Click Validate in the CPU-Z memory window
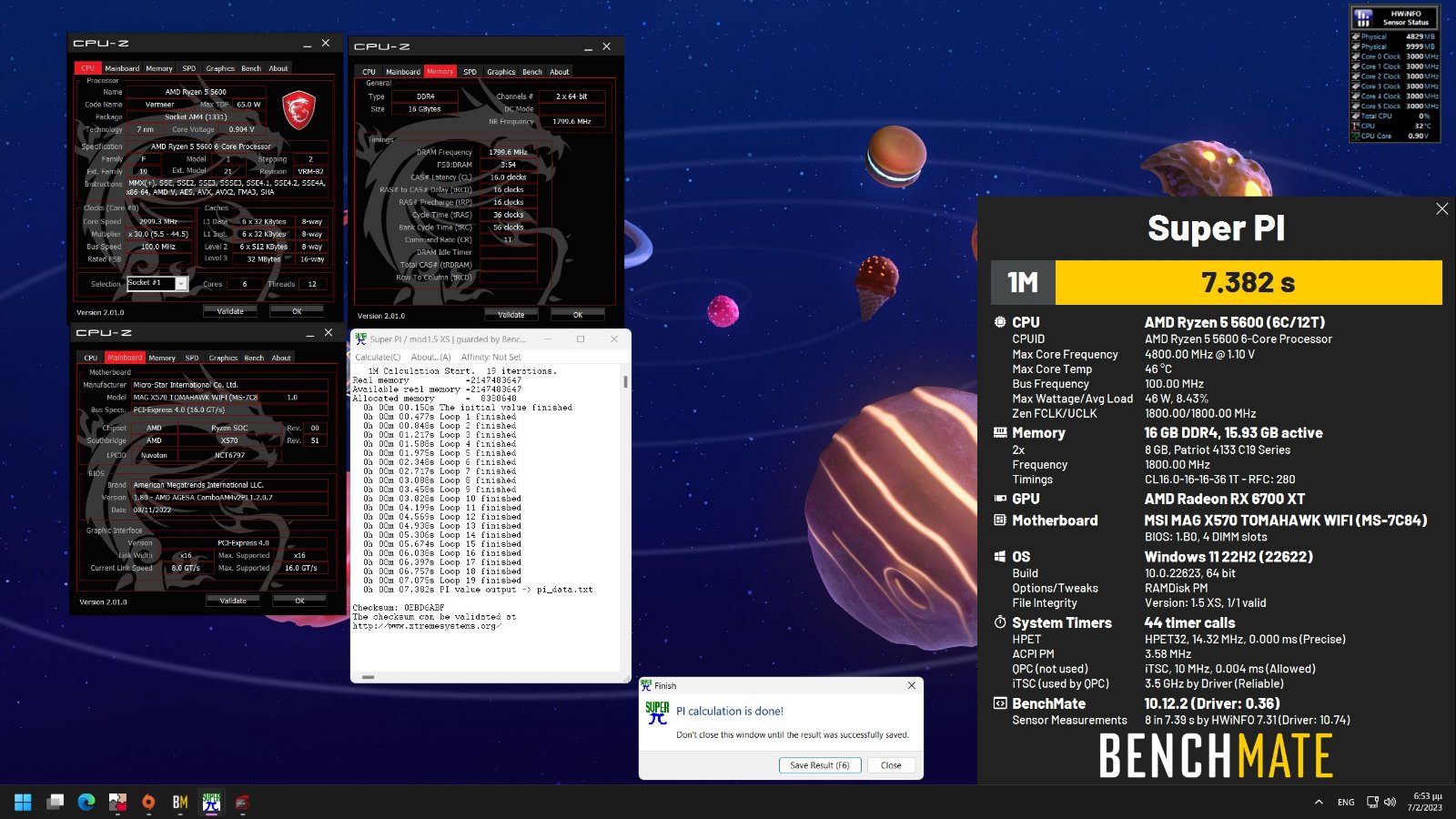This screenshot has width=1456, height=819. [x=511, y=315]
